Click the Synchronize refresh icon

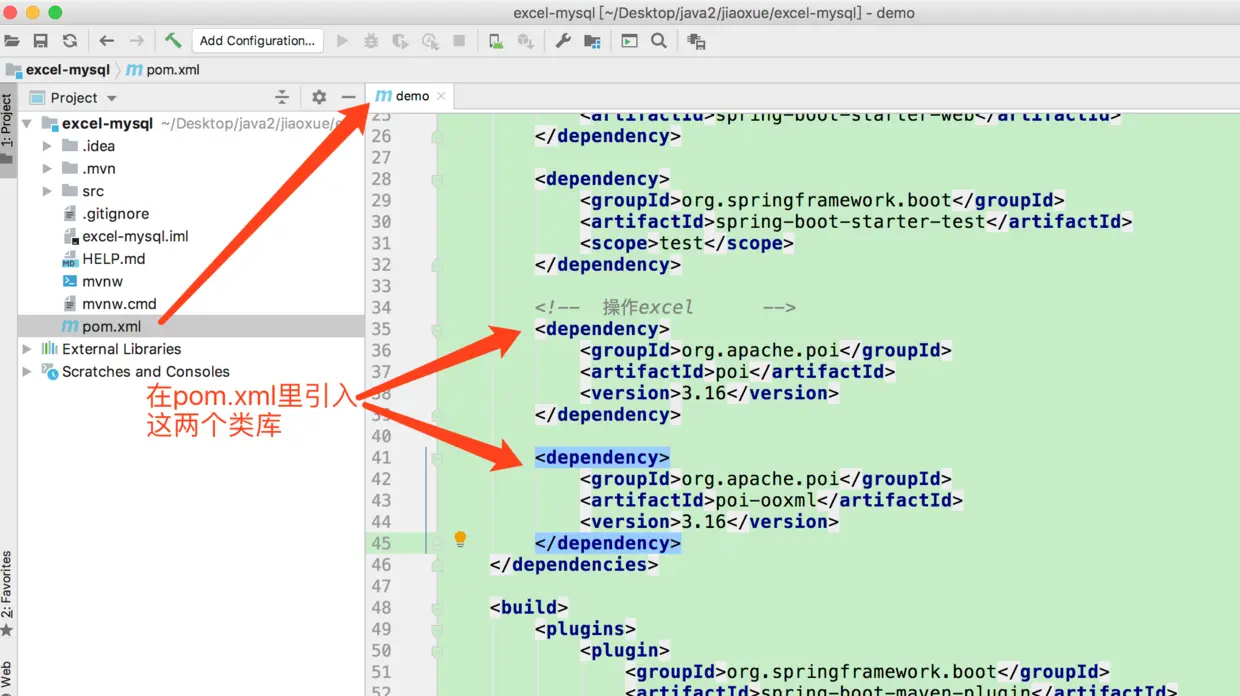pyautogui.click(x=70, y=41)
